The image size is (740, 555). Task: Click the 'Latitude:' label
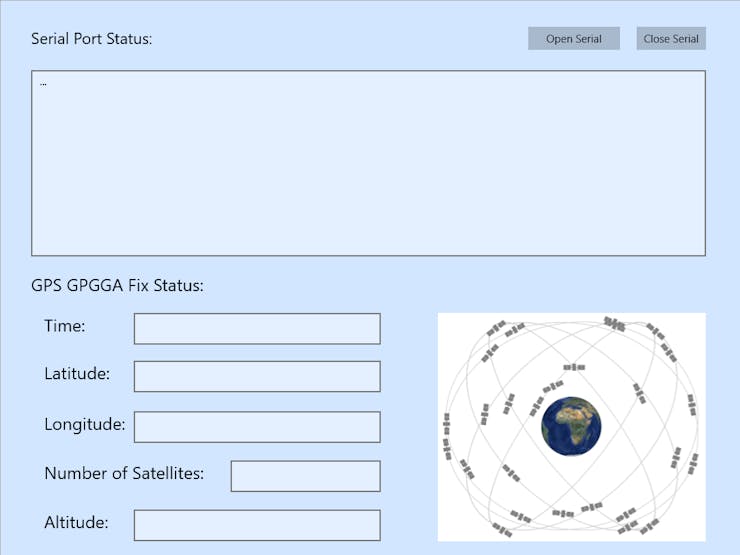[77, 373]
